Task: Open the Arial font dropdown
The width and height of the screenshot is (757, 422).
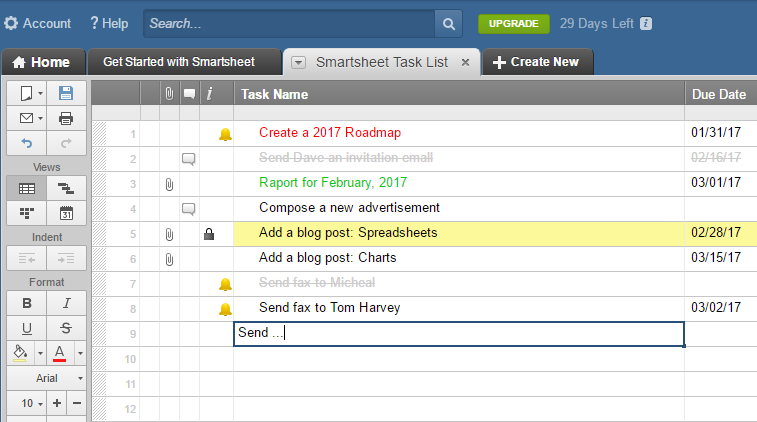Action: (46, 378)
